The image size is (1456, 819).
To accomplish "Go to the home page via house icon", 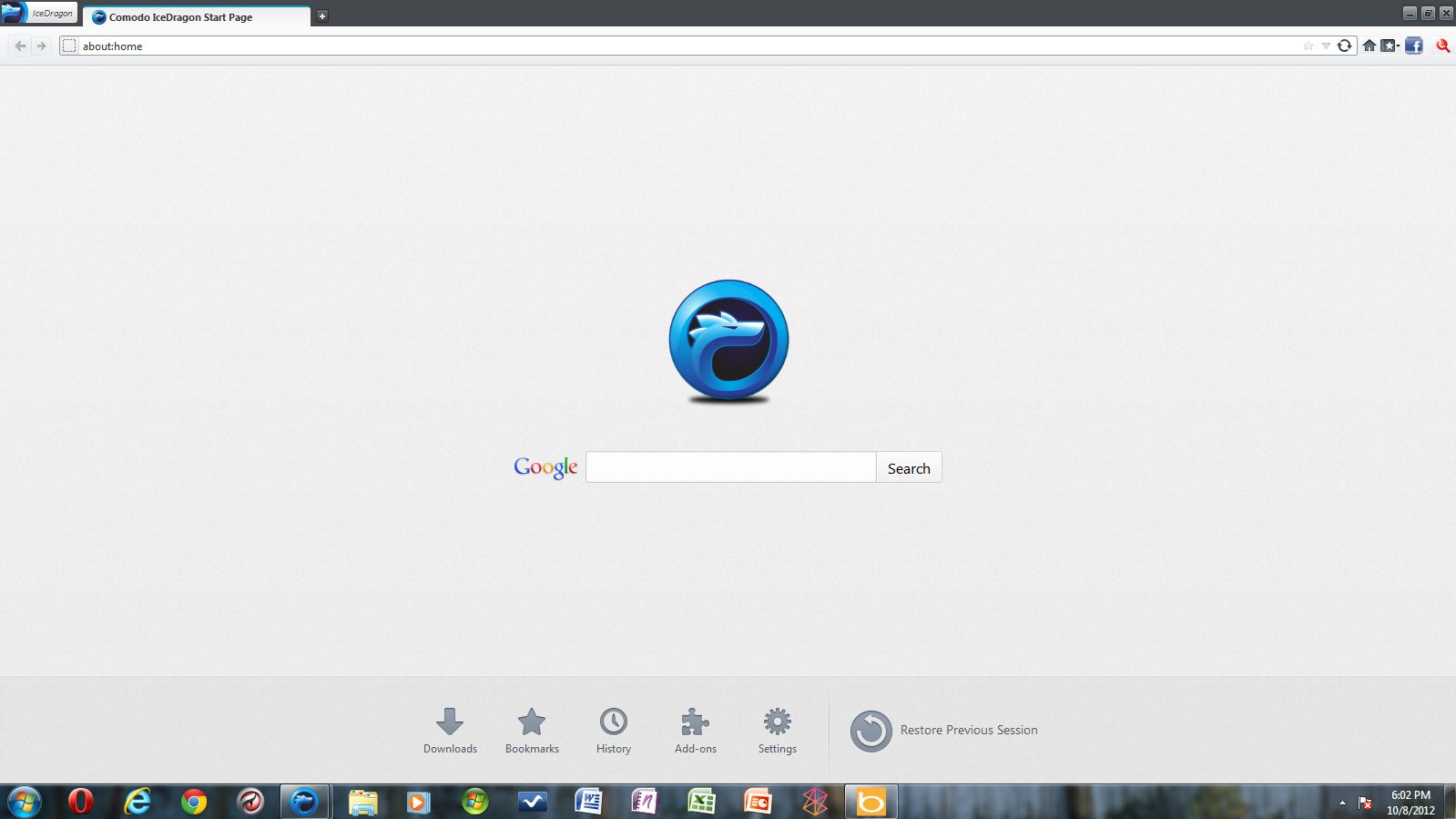I will coord(1369,46).
